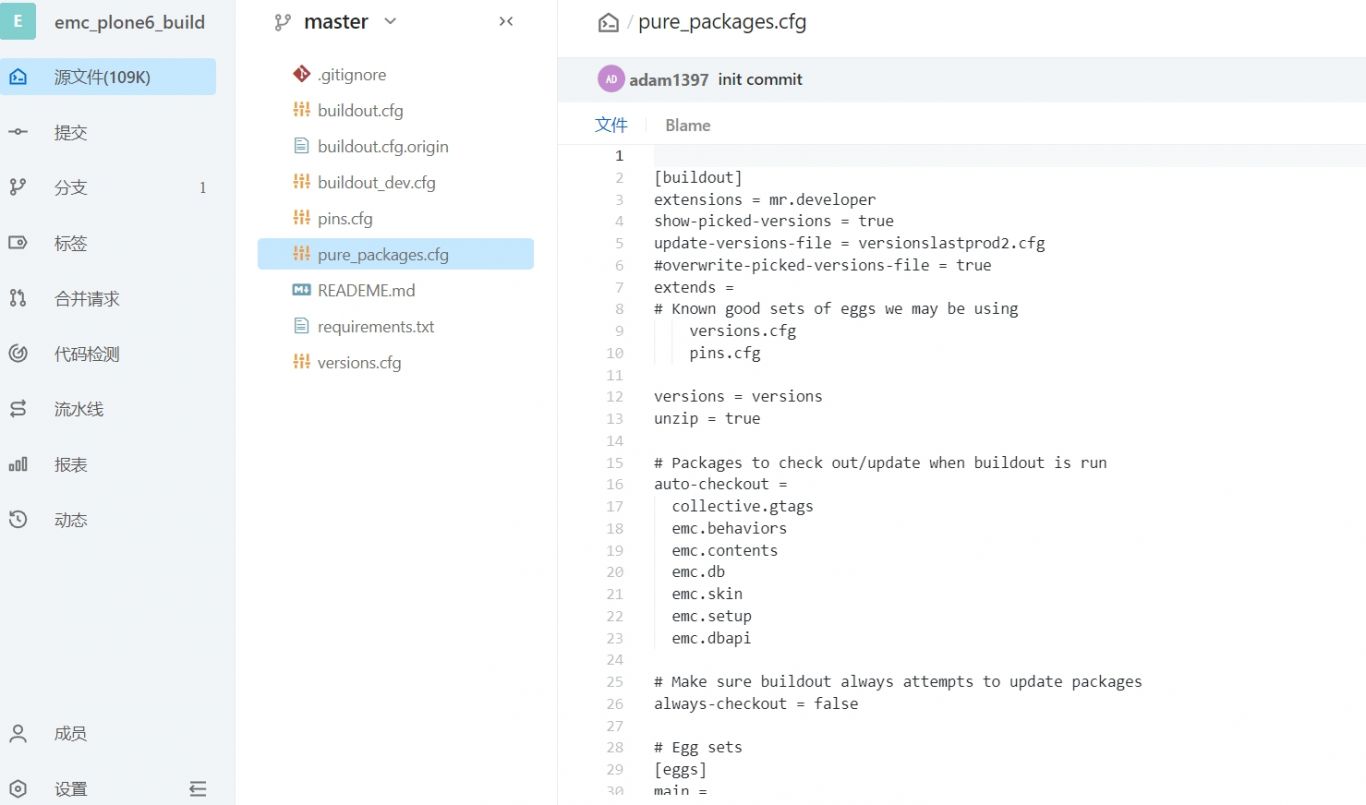Viewport: 1366px width, 805px height.
Task: Click the emc_plone6_build project name
Action: (130, 21)
